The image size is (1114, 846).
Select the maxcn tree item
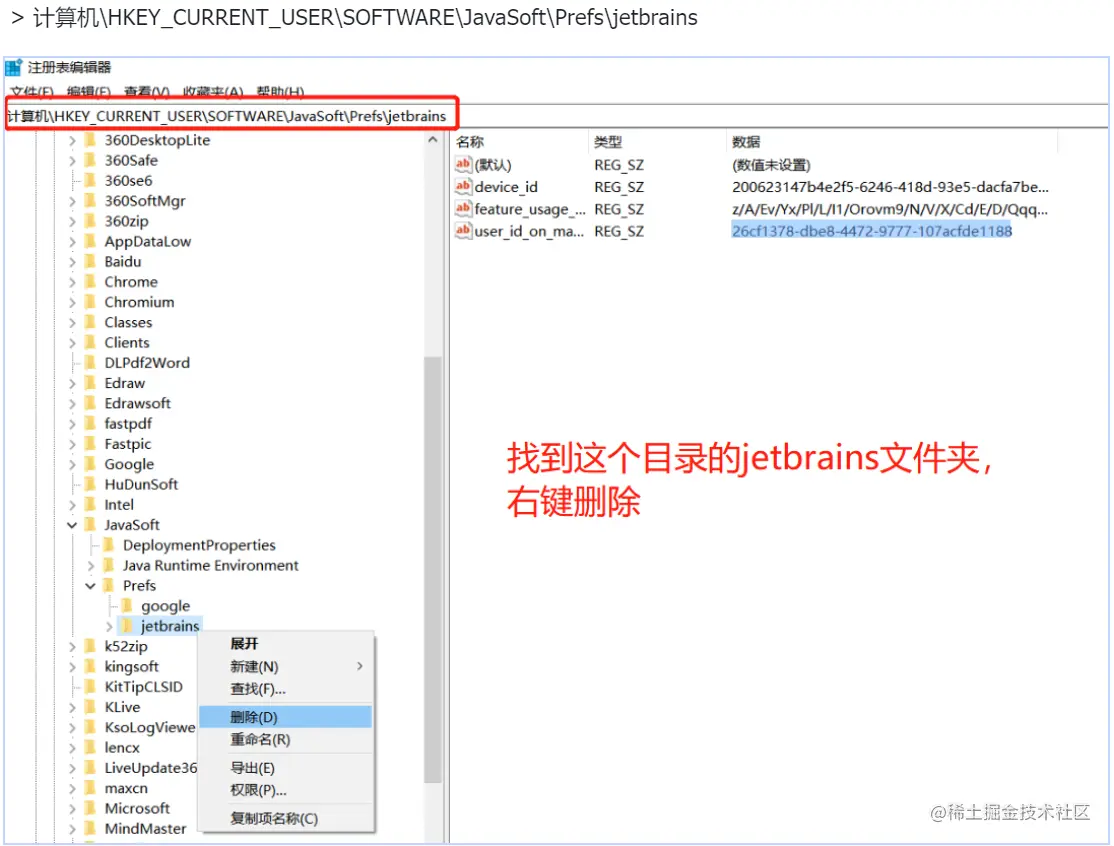pos(126,788)
